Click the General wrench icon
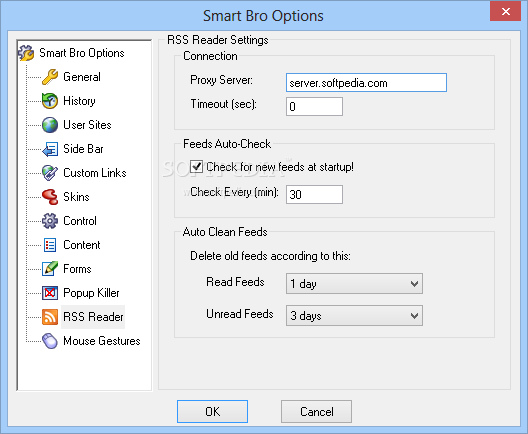Image resolution: width=528 pixels, height=434 pixels. pos(50,77)
